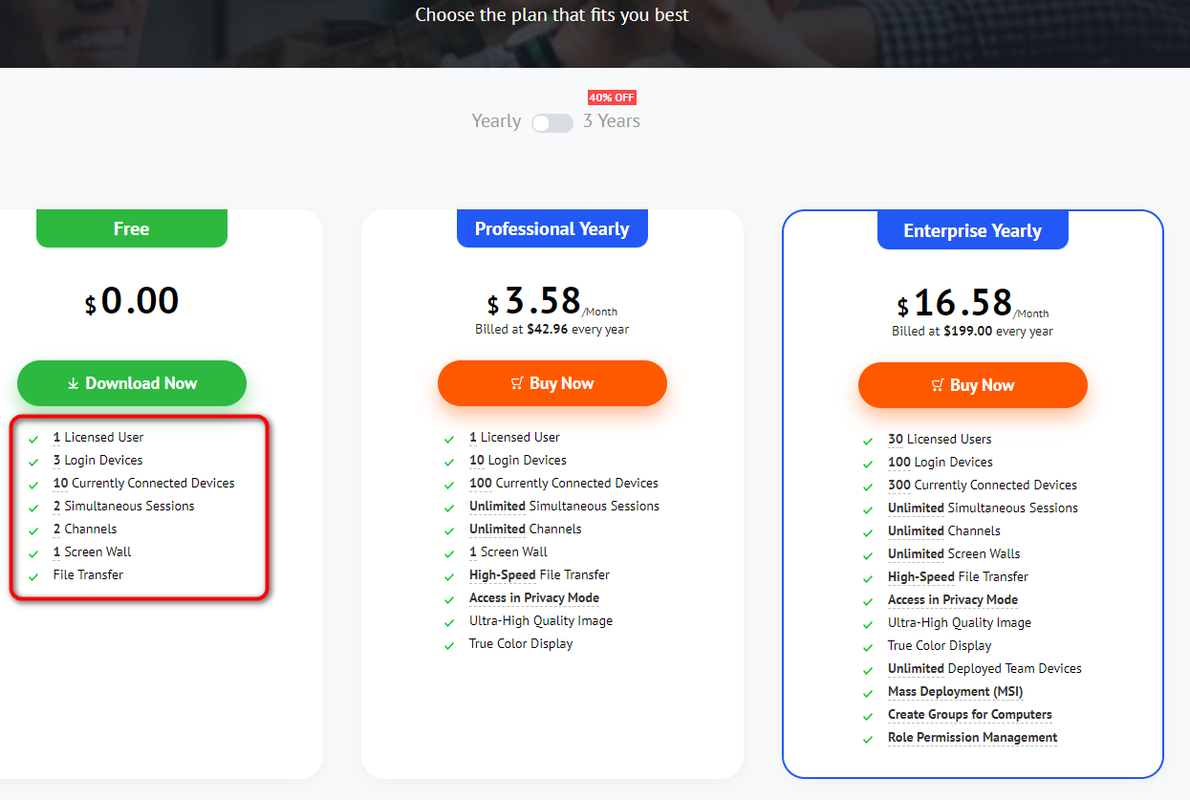This screenshot has height=800, width=1190.
Task: Click 'File Transfer' in Free plan
Action: (x=88, y=575)
